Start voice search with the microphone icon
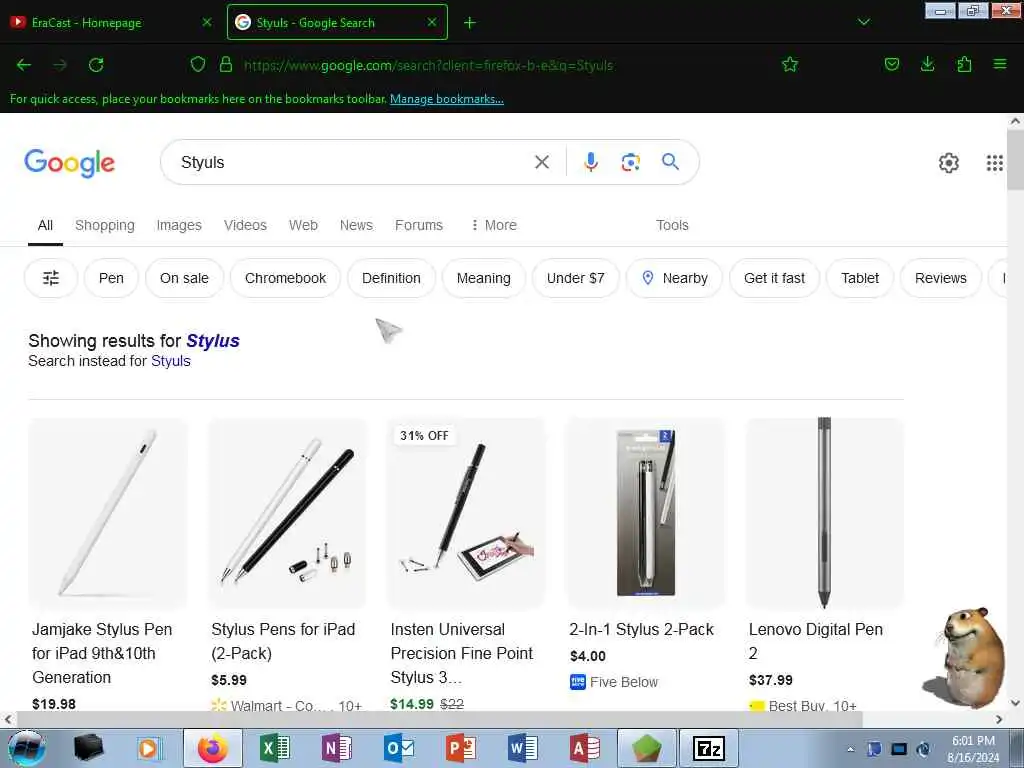The height and width of the screenshot is (768, 1024). [x=590, y=162]
